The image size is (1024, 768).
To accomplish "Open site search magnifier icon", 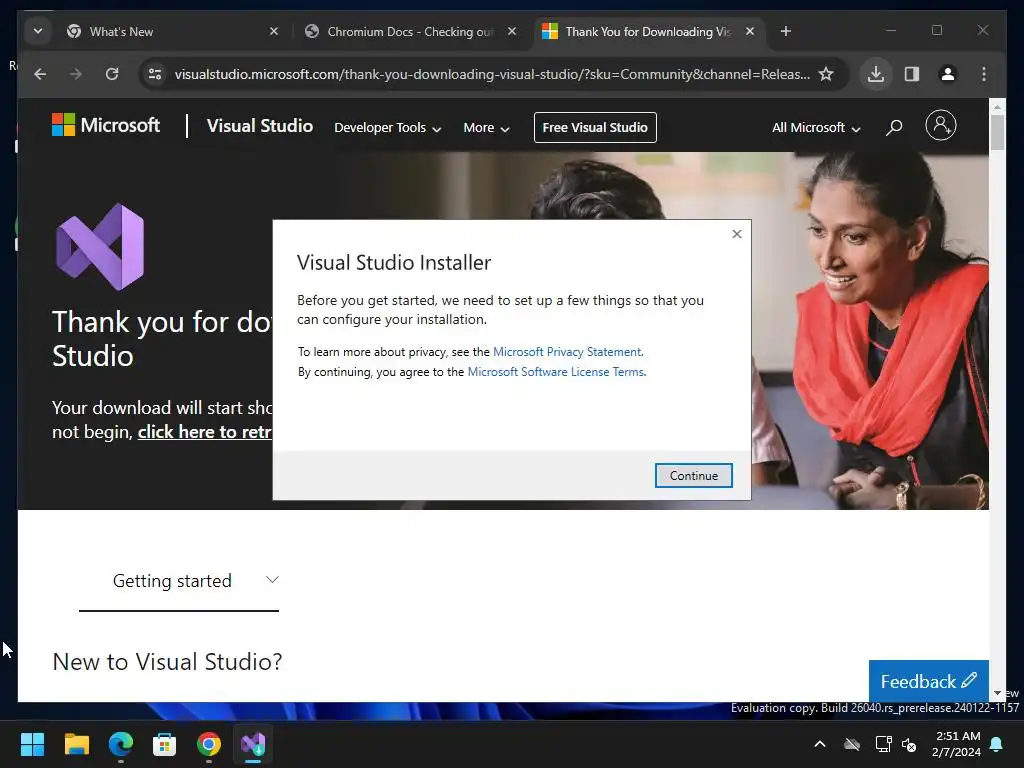I will point(894,127).
